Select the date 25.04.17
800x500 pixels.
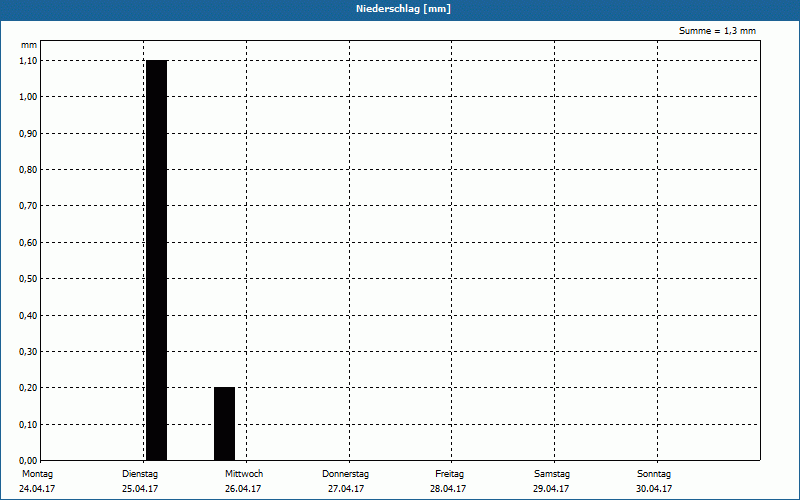tap(140, 489)
